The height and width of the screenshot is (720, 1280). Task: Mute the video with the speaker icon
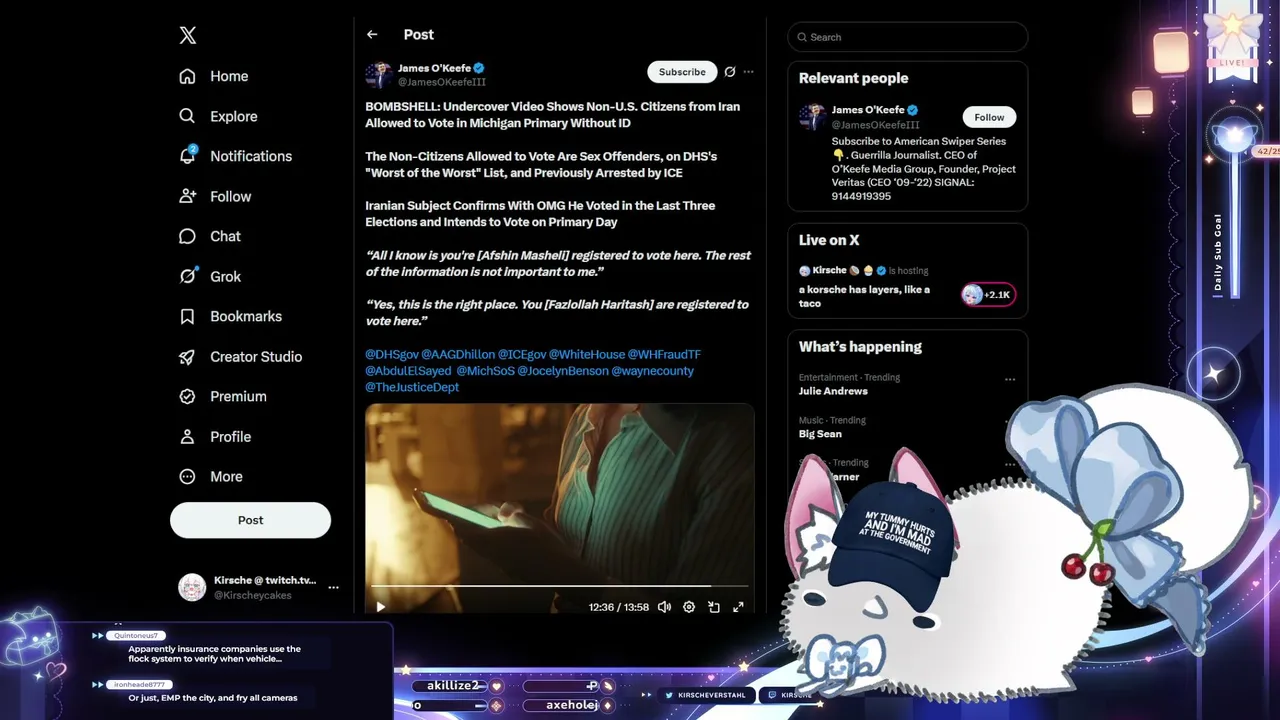point(664,607)
